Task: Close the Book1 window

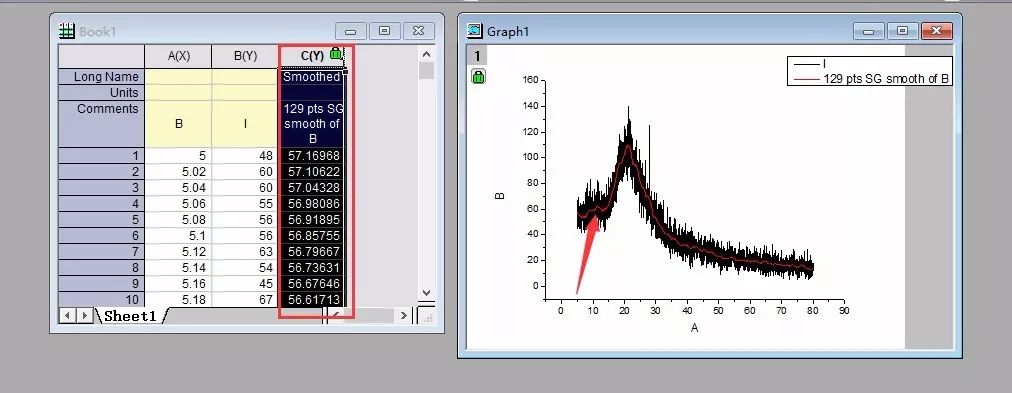Action: (418, 31)
